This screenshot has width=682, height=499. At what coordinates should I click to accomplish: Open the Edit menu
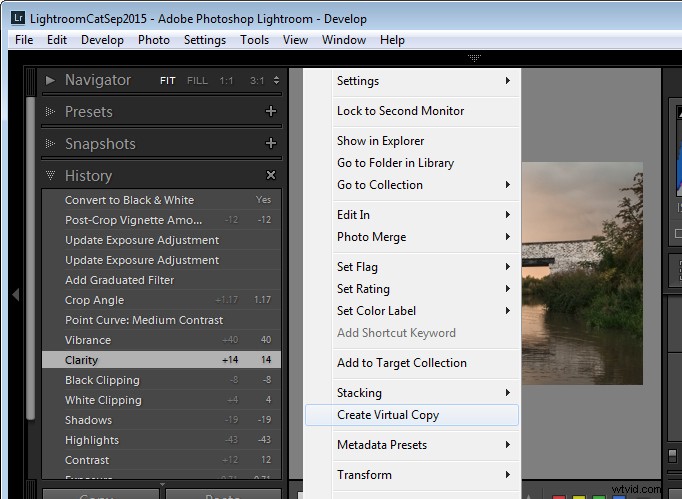(57, 40)
